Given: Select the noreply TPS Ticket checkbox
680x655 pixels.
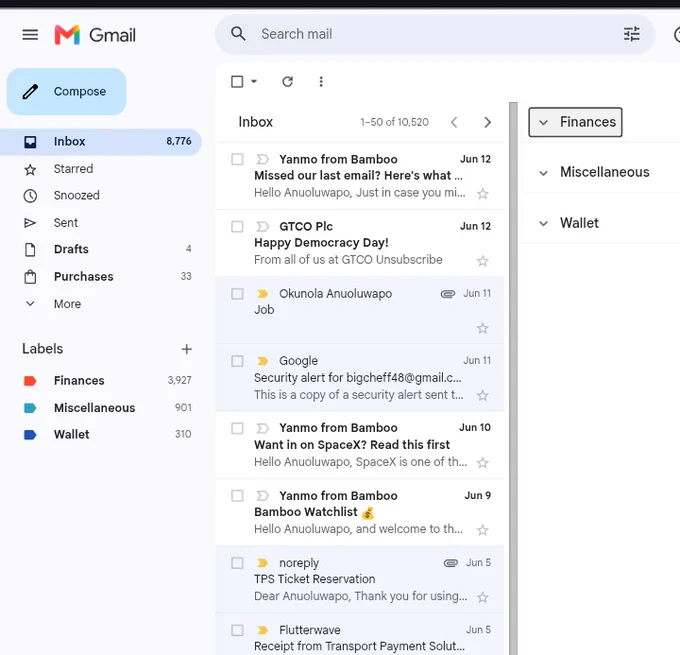Looking at the screenshot, I should (237, 563).
